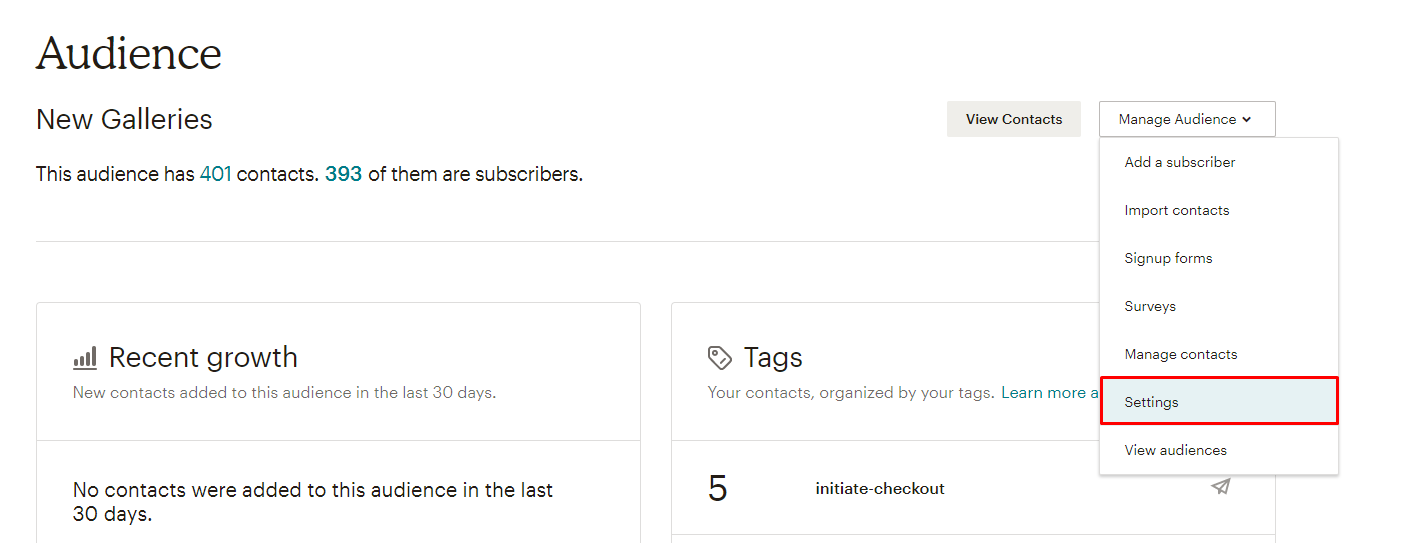Click the Recent growth card title
The width and height of the screenshot is (1408, 543).
[x=203, y=358]
